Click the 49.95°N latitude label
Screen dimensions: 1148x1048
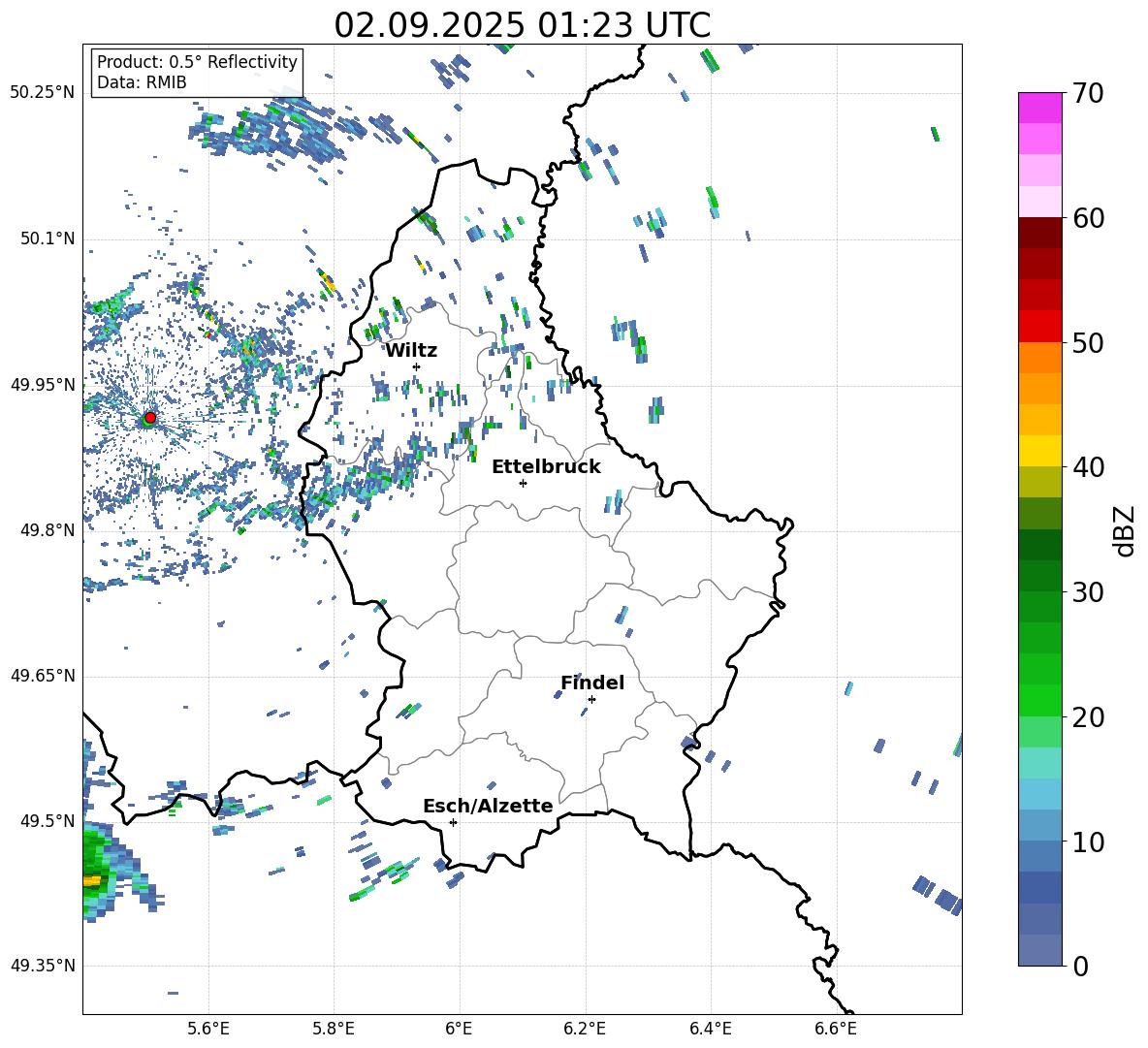pos(43,384)
